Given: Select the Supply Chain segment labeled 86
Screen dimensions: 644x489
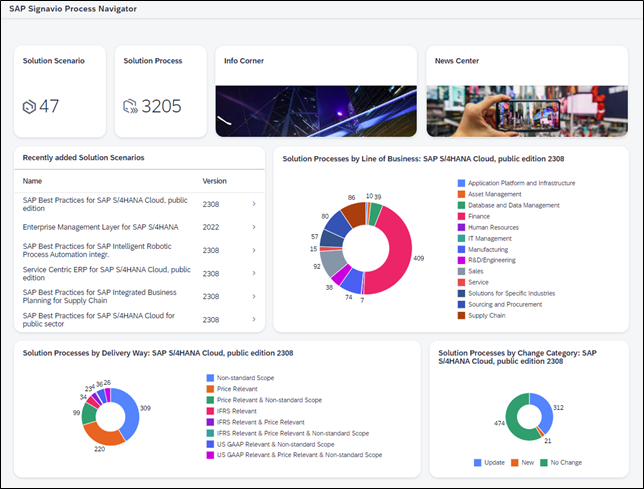Looking at the screenshot, I should pos(354,214).
